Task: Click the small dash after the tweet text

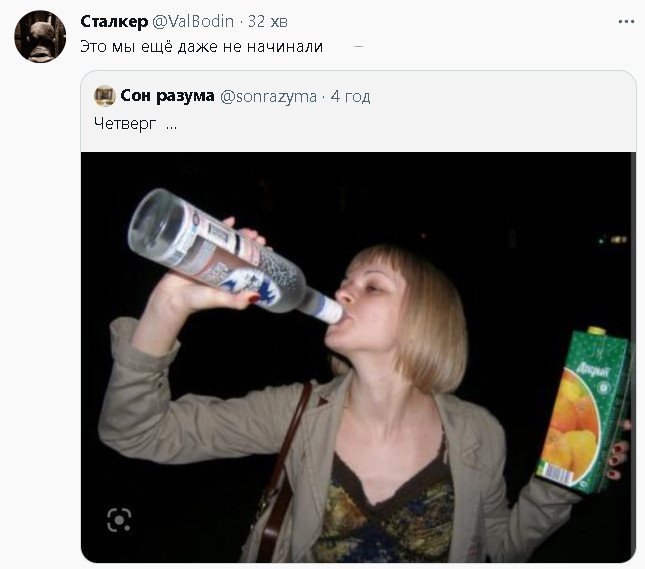Action: coord(358,47)
